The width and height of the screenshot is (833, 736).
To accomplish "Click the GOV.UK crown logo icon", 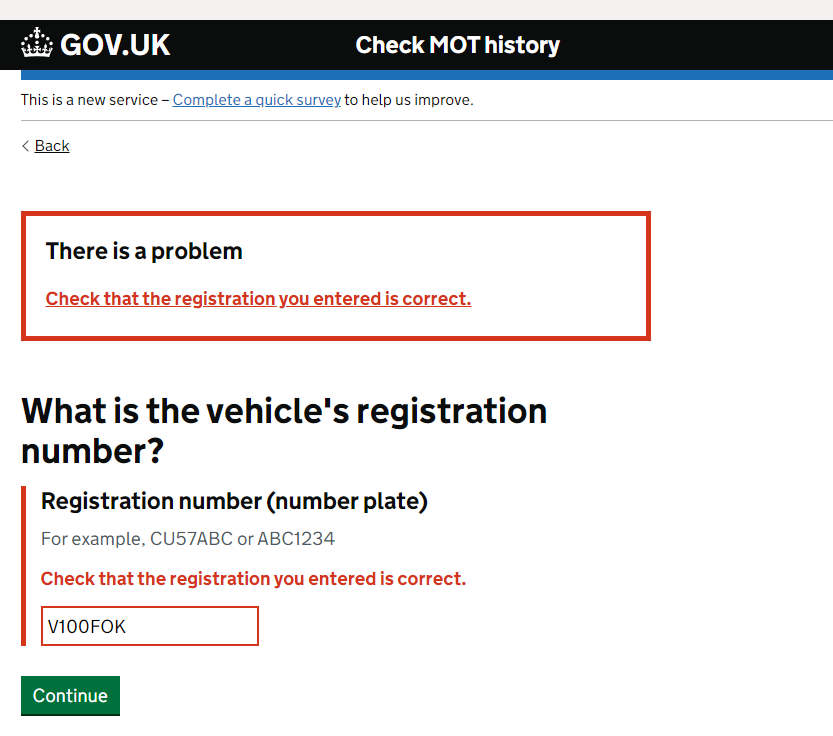I will click(x=37, y=44).
